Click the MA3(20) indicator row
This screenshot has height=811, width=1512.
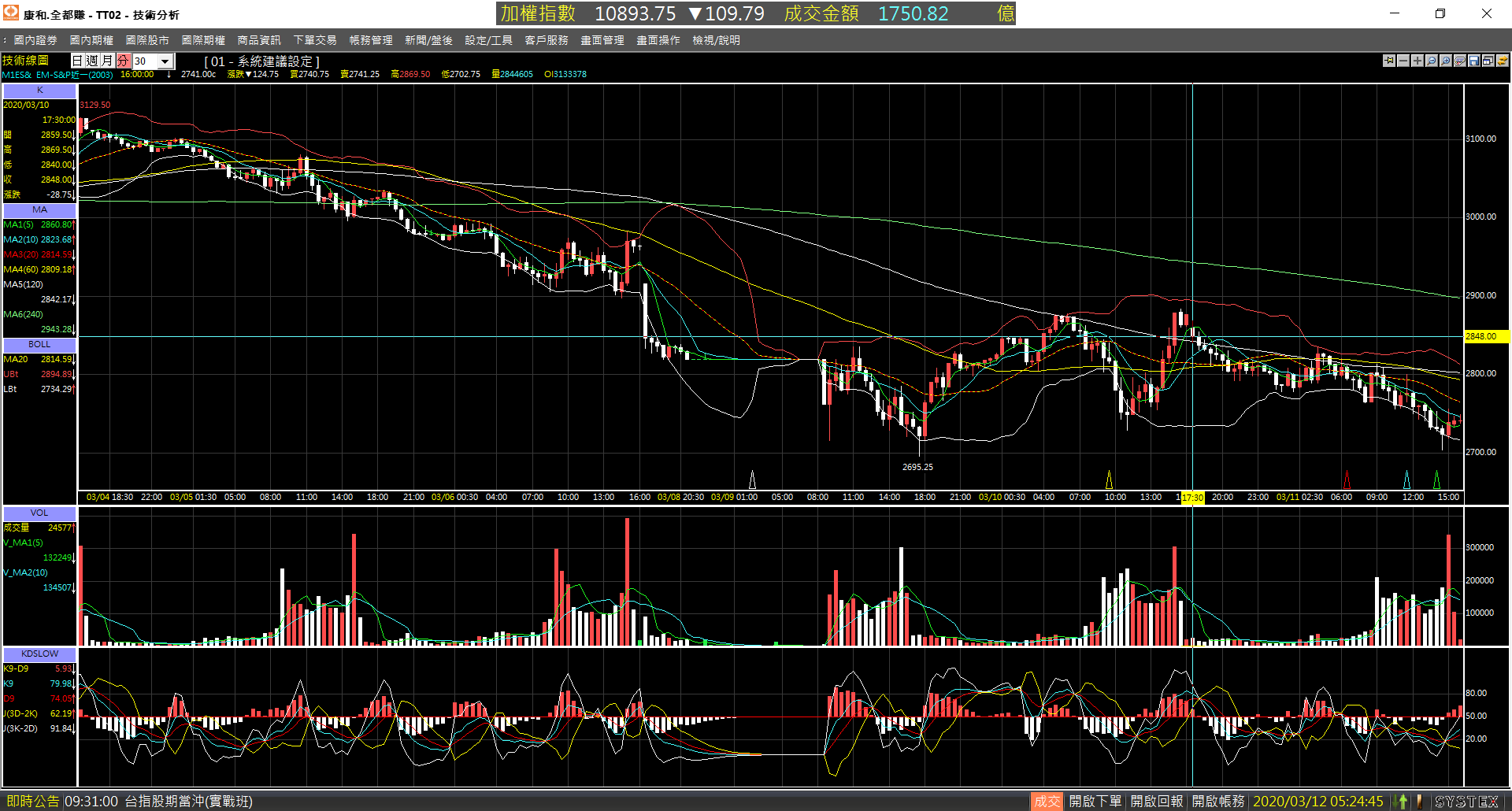point(39,254)
